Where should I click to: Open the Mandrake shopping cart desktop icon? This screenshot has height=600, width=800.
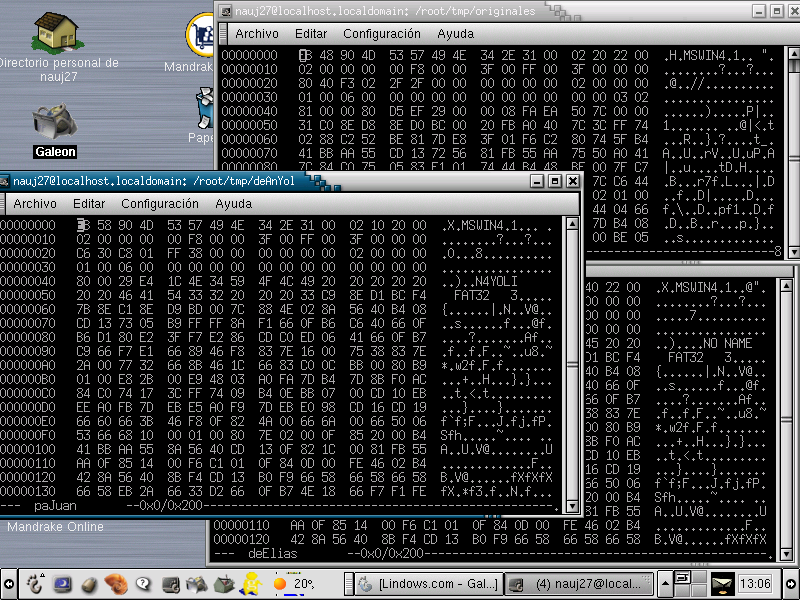(199, 34)
